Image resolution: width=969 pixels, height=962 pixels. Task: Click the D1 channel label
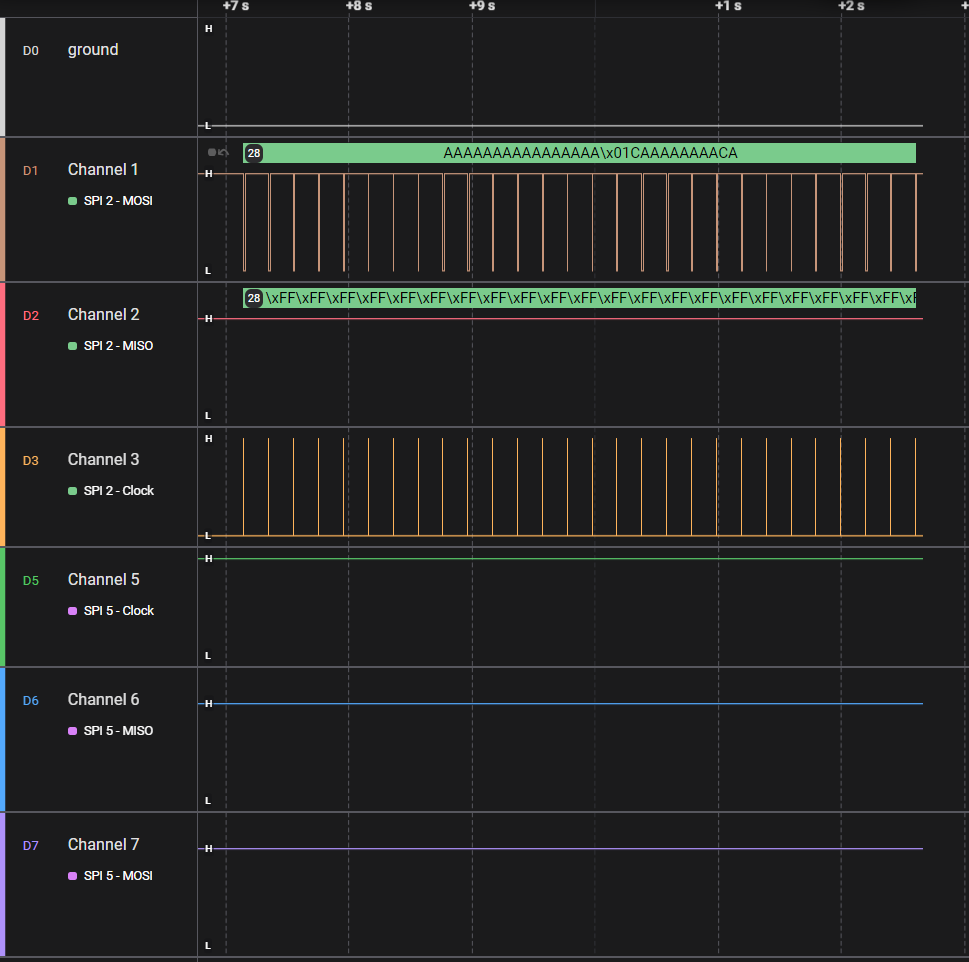[x=30, y=170]
